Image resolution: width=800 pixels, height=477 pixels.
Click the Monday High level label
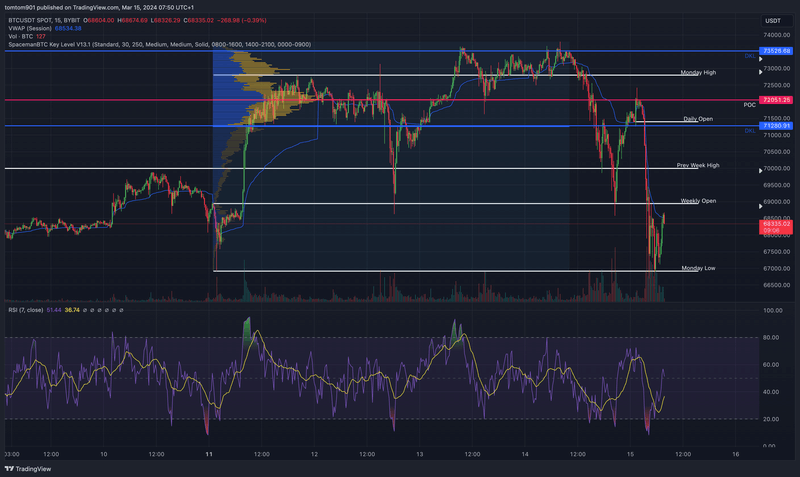click(698, 72)
